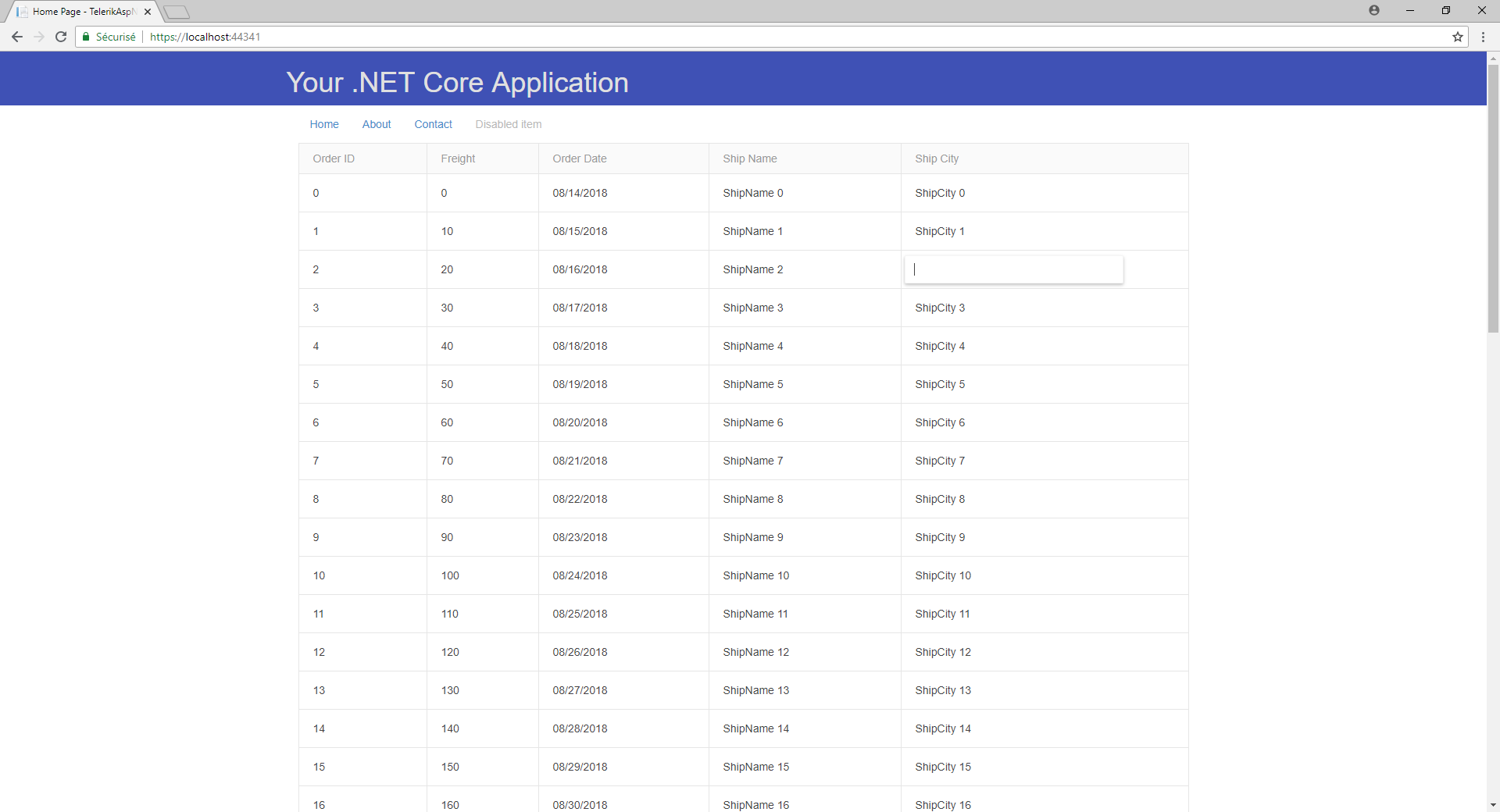Viewport: 1500px width, 812px height.
Task: Click the Chrome user profile icon
Action: coord(1374,10)
